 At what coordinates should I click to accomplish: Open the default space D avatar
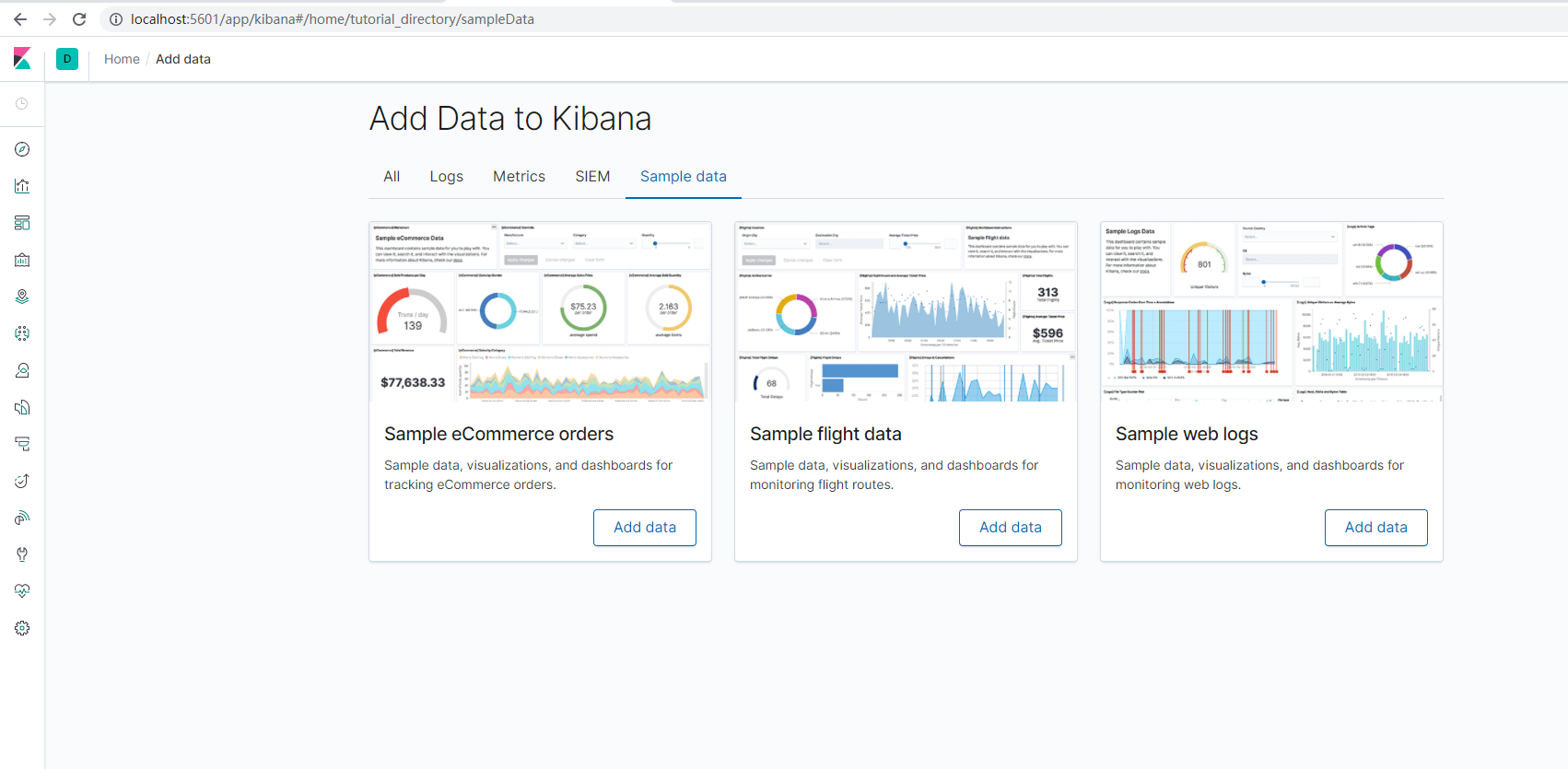(x=67, y=59)
